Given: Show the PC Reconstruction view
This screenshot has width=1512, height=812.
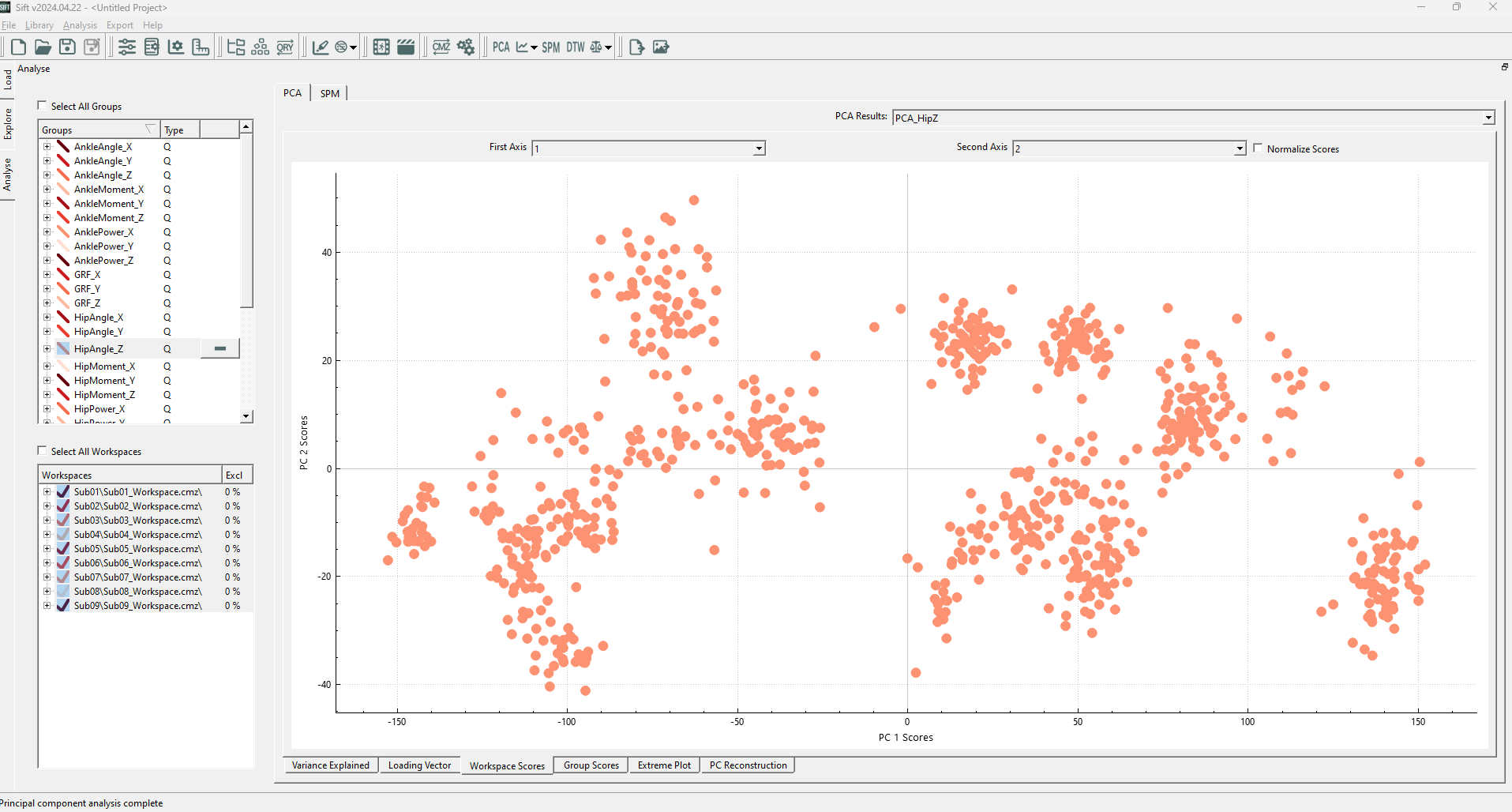Looking at the screenshot, I should pos(748,765).
